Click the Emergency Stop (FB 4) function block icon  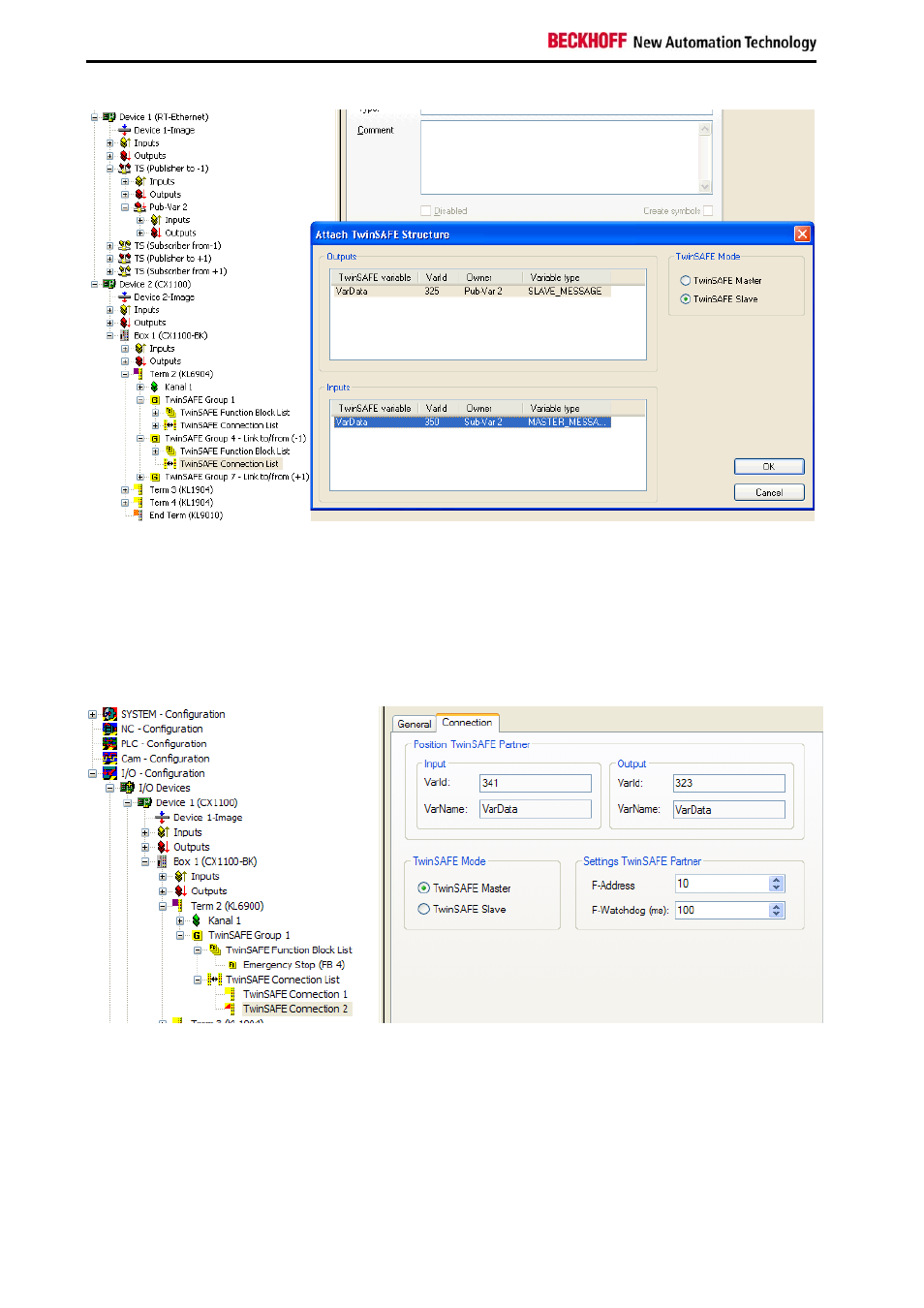click(232, 965)
